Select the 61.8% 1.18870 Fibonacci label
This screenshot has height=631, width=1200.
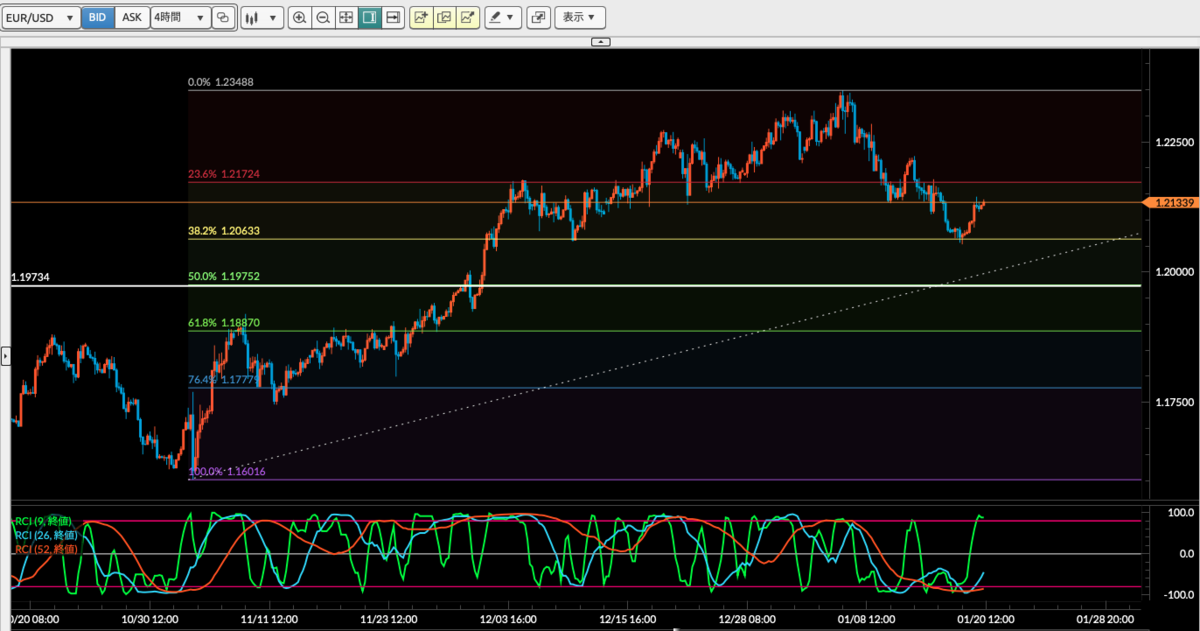(x=224, y=323)
